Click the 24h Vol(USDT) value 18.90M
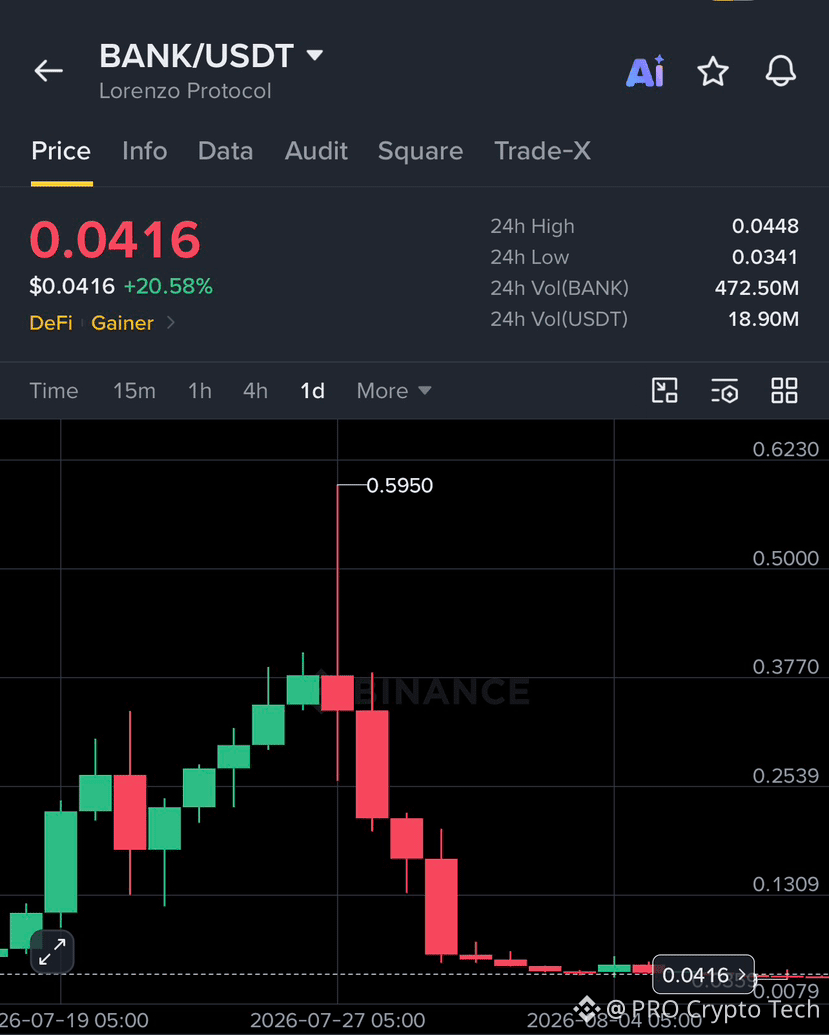829x1035 pixels. [x=764, y=319]
